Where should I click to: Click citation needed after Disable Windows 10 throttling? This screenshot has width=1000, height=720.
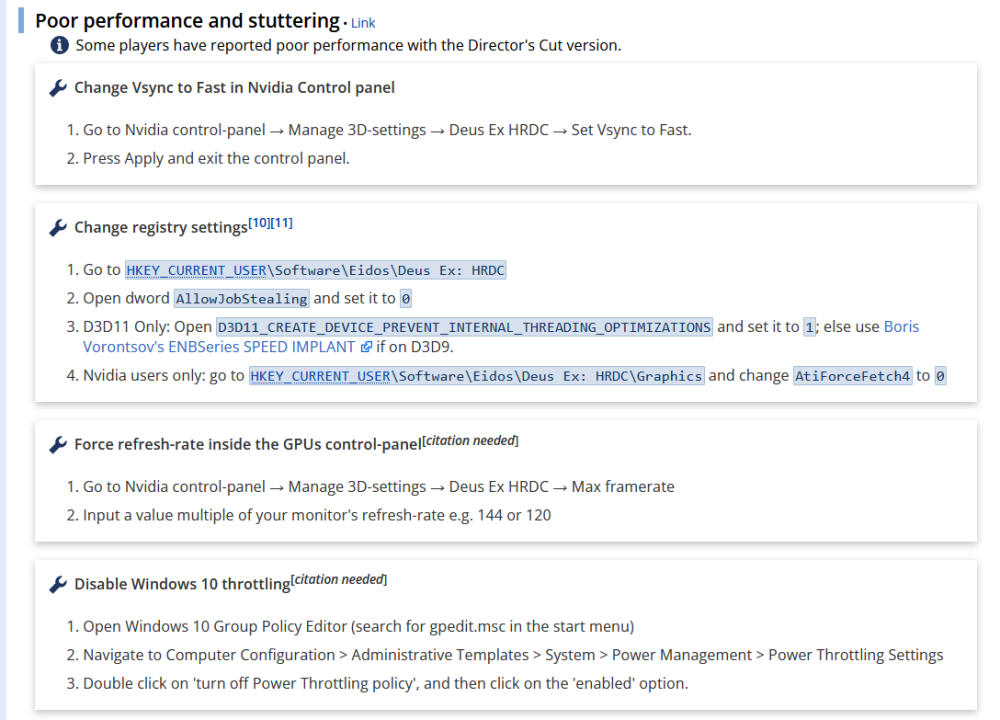(x=339, y=580)
